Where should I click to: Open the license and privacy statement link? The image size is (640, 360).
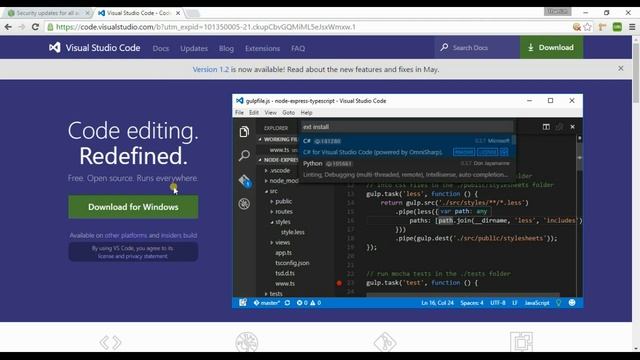133,256
